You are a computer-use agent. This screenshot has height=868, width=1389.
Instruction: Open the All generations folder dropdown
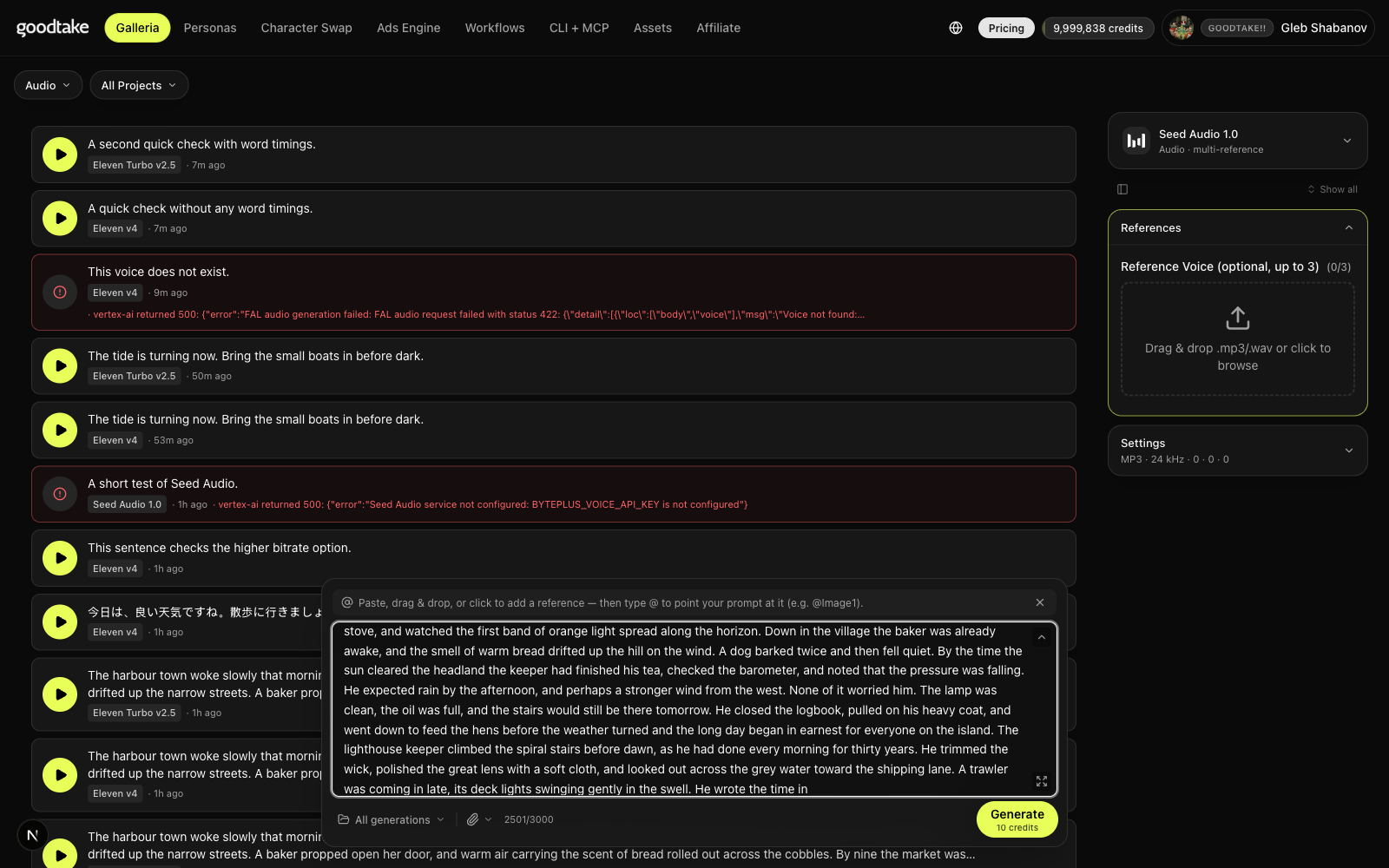pos(392,819)
